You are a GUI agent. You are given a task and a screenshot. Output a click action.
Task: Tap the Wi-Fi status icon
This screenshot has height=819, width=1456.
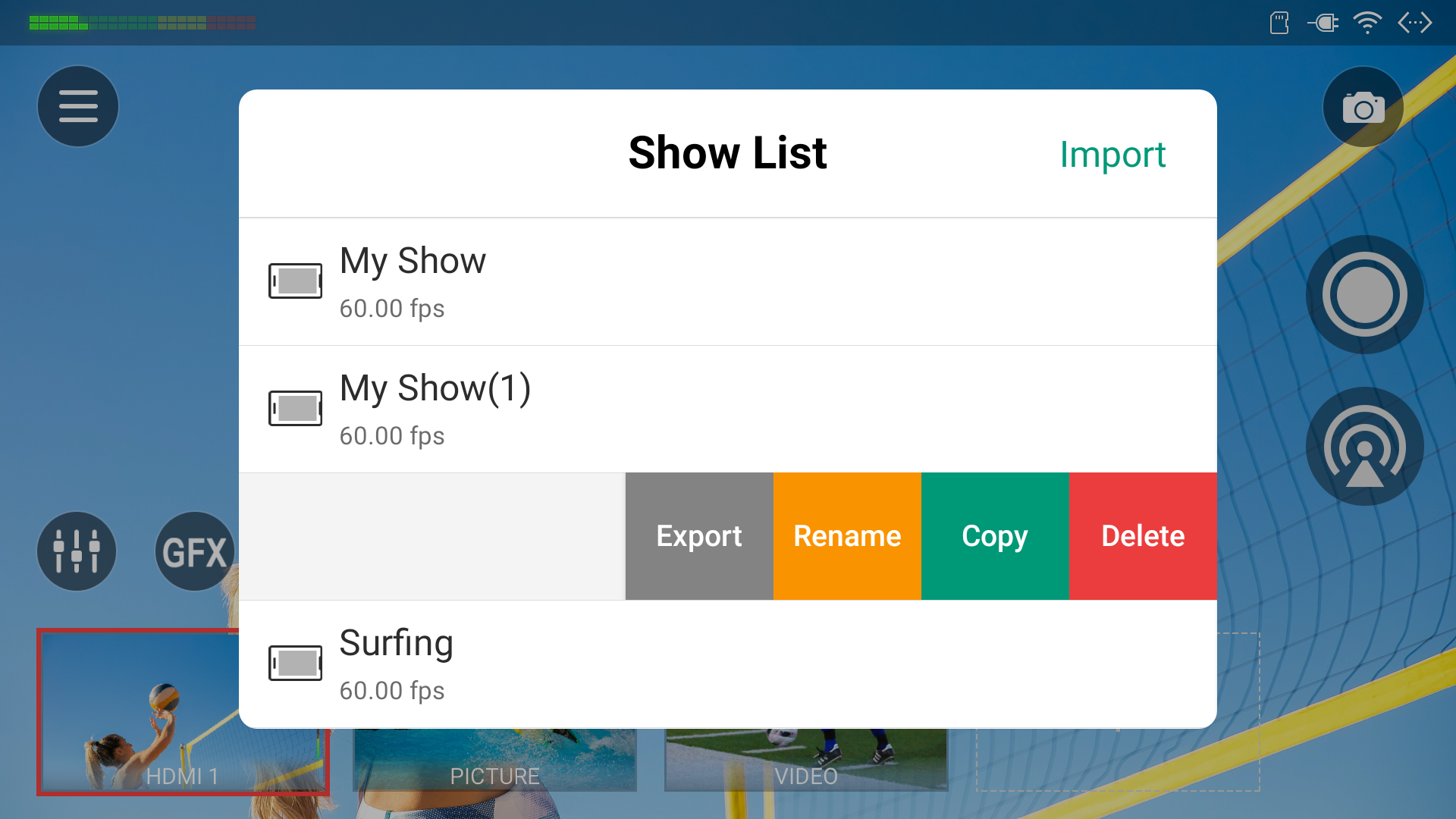pyautogui.click(x=1367, y=23)
